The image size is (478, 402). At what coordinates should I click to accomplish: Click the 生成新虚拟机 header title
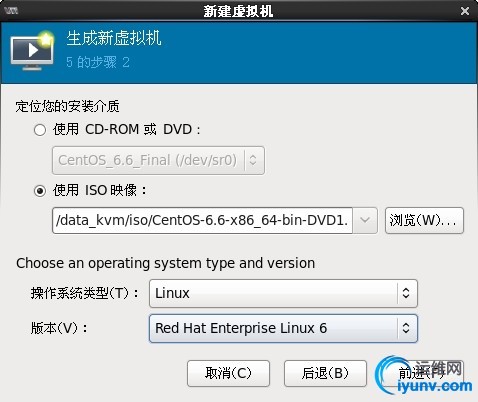pos(114,38)
